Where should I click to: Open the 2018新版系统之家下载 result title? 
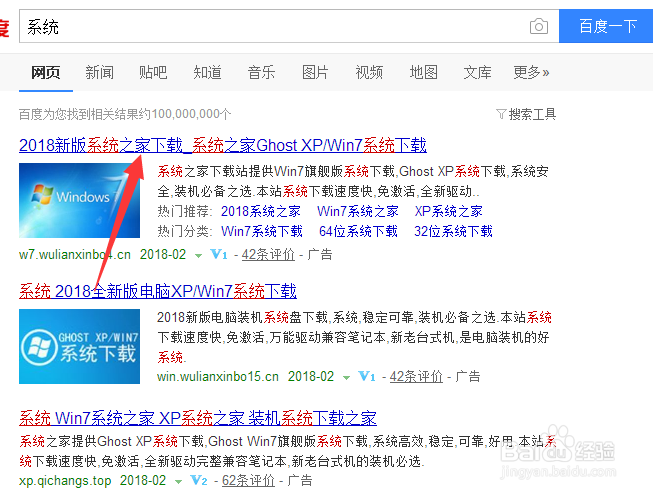[x=223, y=145]
